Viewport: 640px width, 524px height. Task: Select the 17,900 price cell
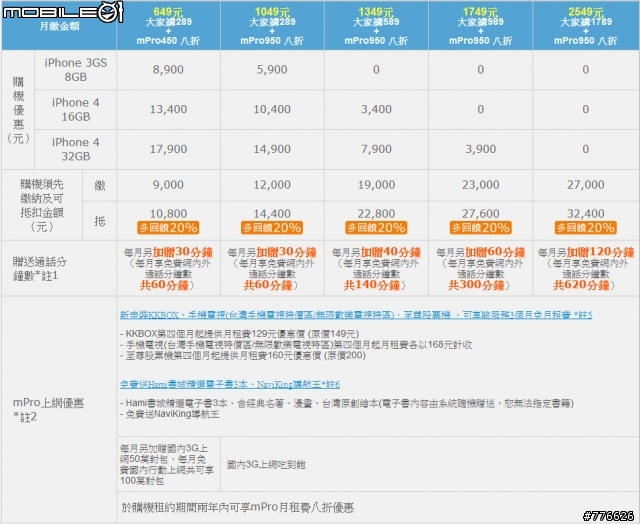[168, 149]
